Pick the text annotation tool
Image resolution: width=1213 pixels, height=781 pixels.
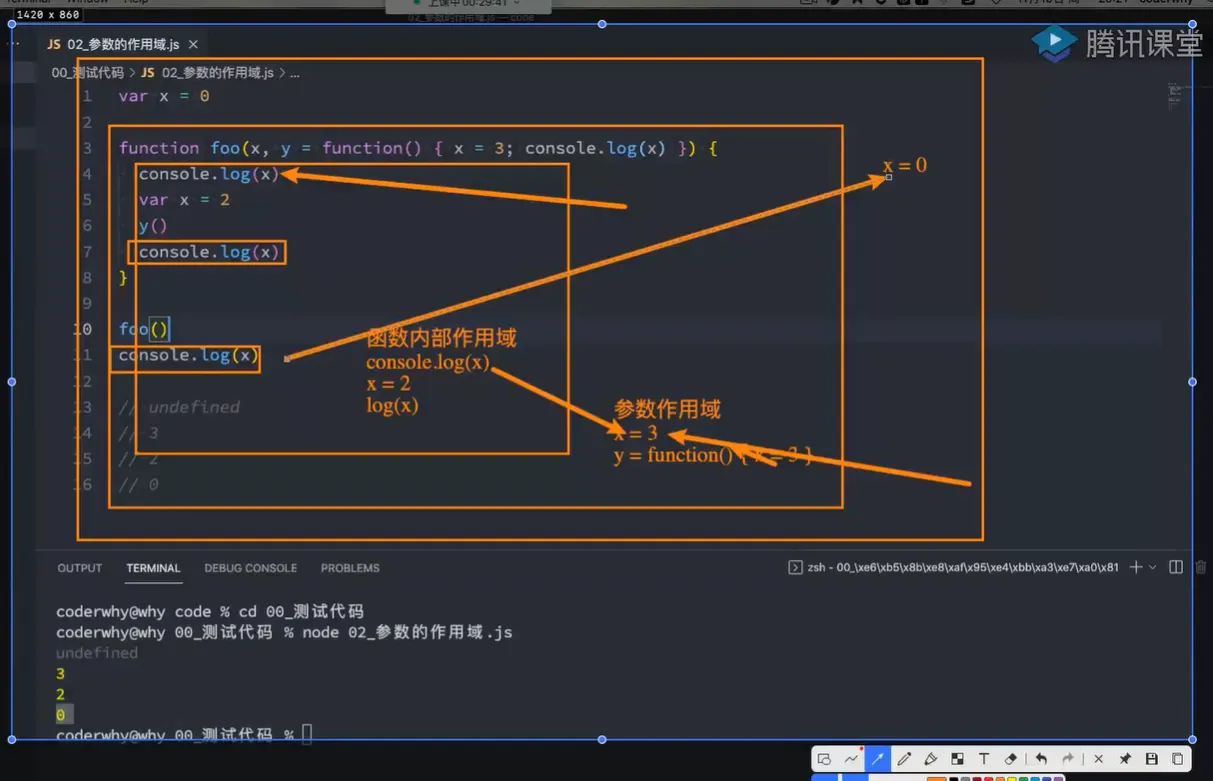[984, 760]
